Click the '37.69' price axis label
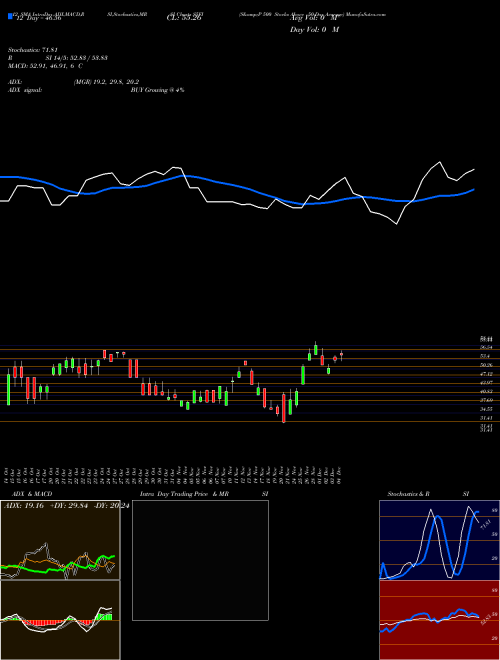The height and width of the screenshot is (660, 500). coord(486,400)
